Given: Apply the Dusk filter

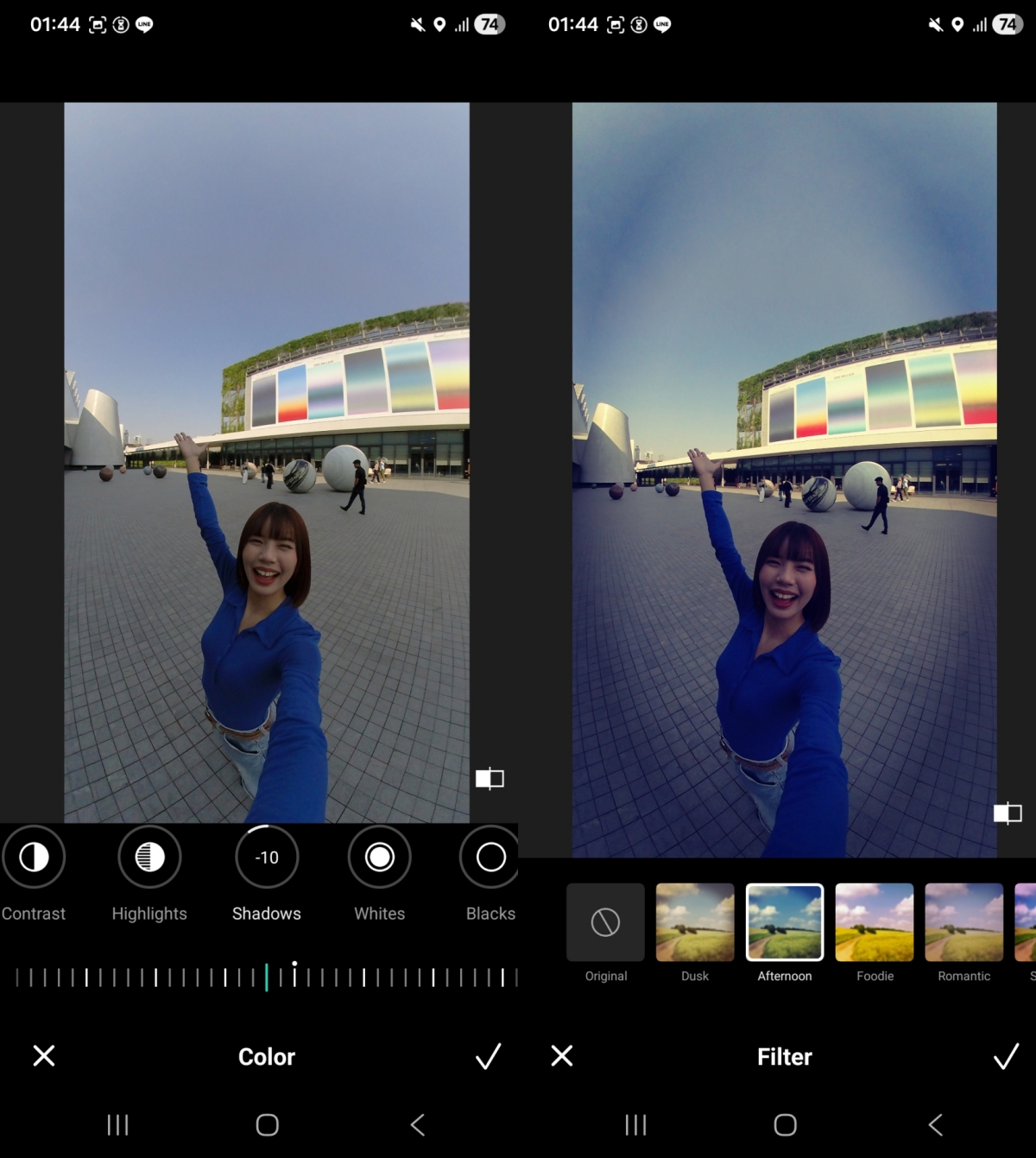Looking at the screenshot, I should point(695,922).
